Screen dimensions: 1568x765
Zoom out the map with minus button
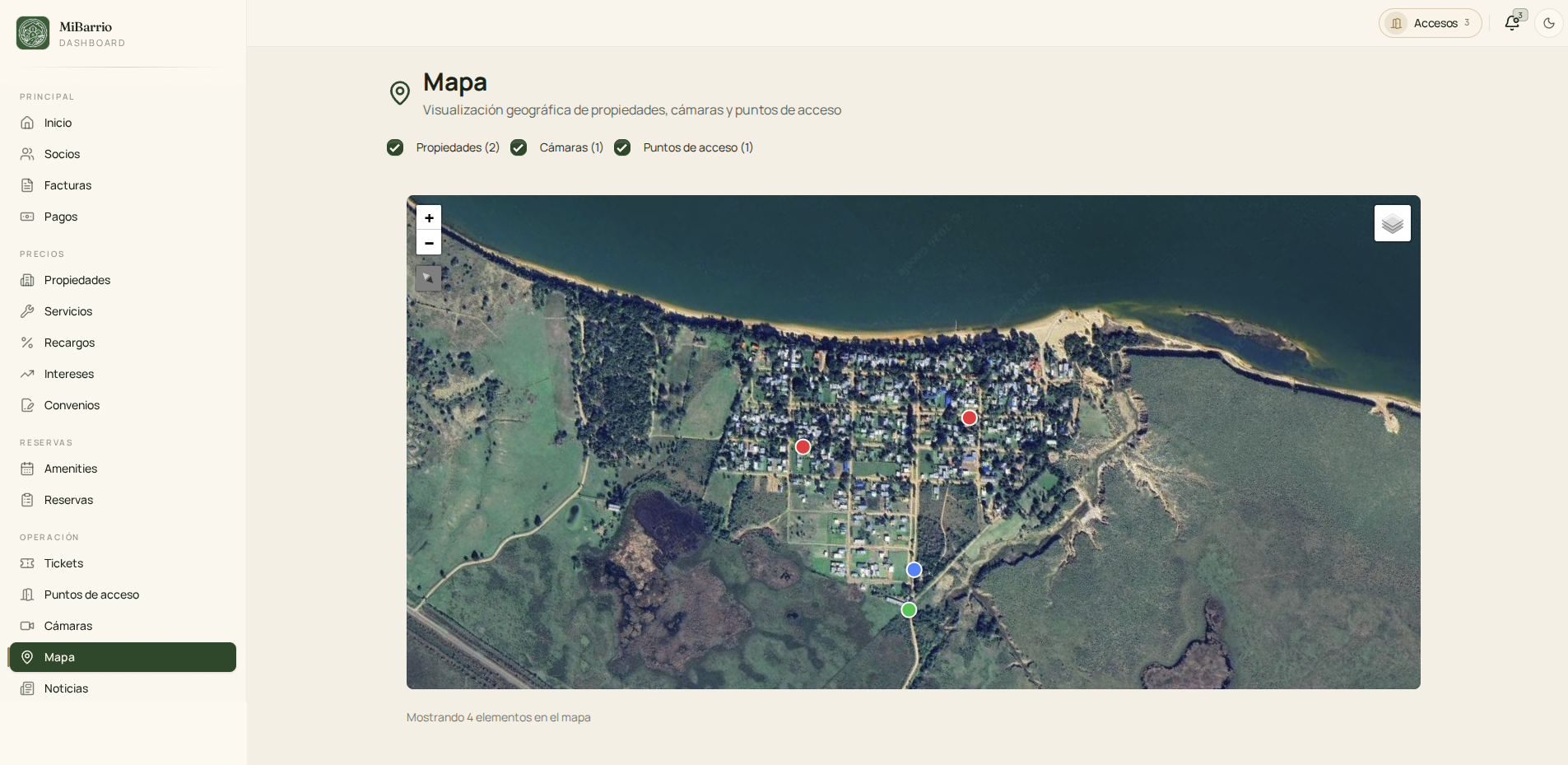(x=429, y=243)
